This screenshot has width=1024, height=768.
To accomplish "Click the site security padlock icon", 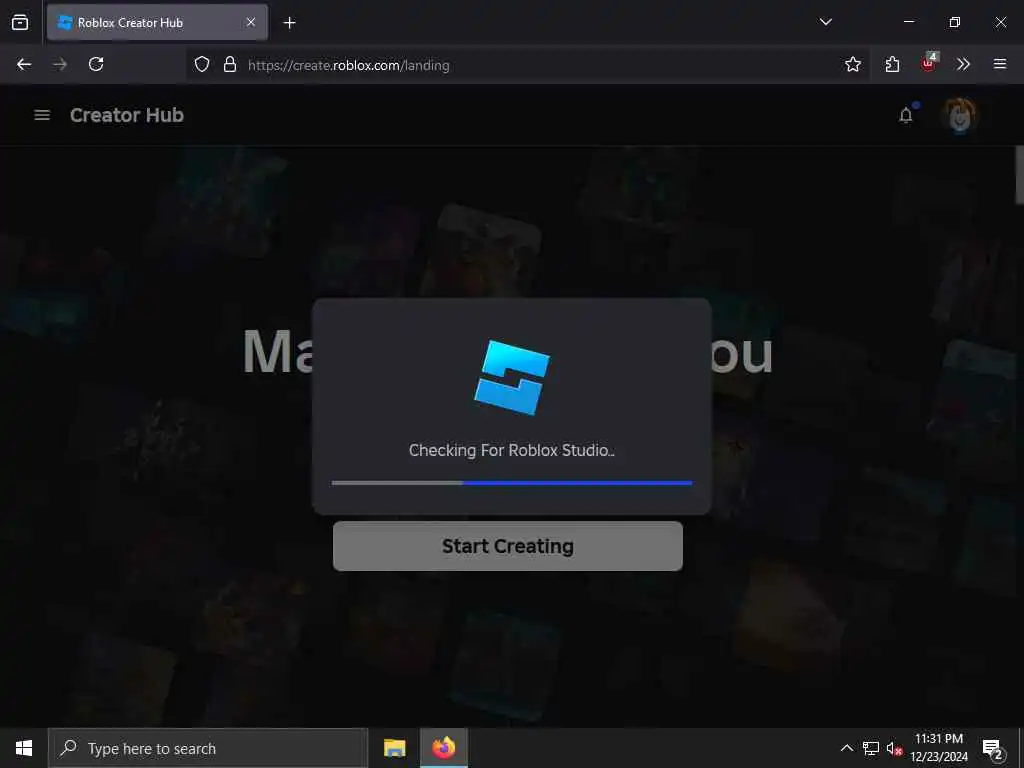I will coord(230,64).
